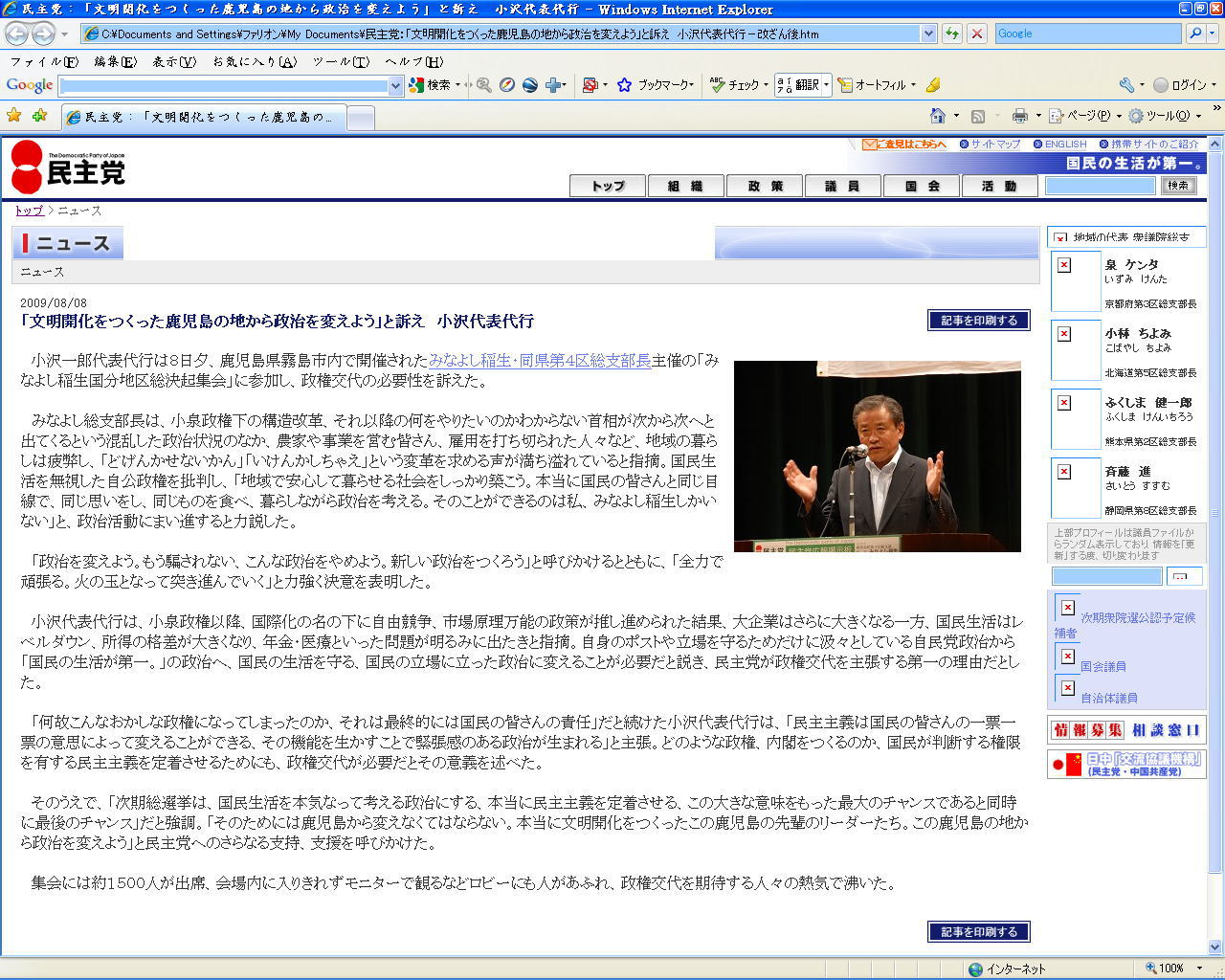Click the site search input field
The width and height of the screenshot is (1225, 980).
1100,186
